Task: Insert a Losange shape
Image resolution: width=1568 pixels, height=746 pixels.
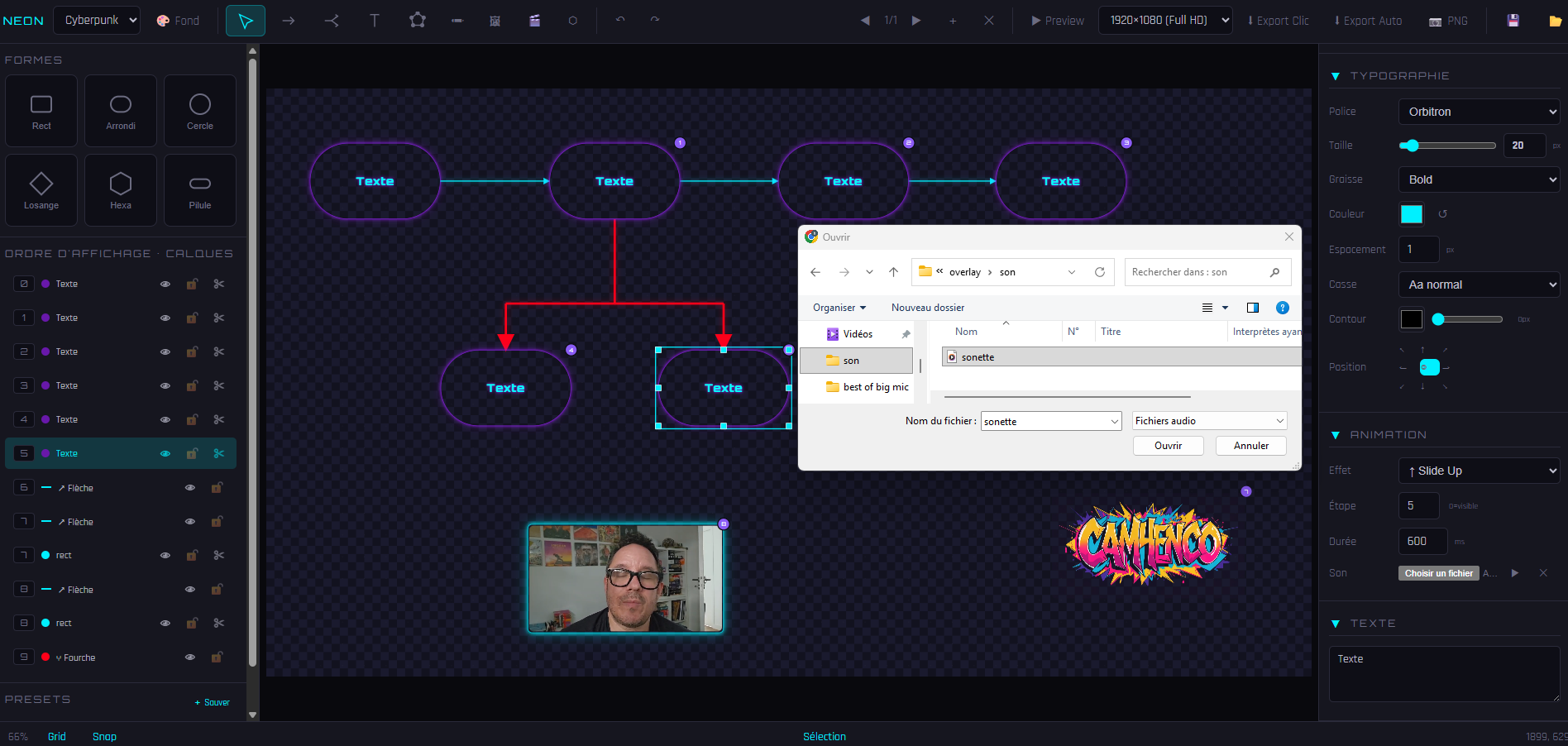Action: click(41, 190)
